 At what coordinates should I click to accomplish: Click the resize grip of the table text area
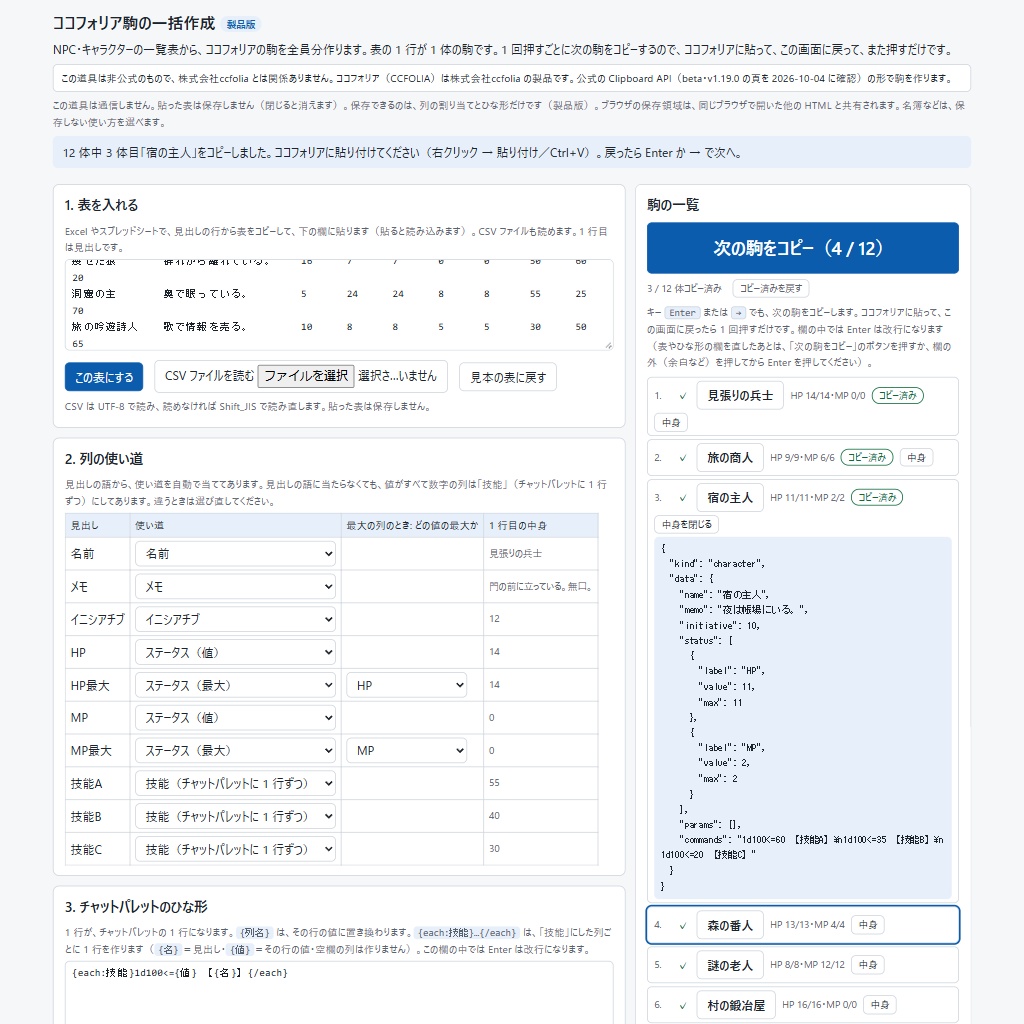608,345
